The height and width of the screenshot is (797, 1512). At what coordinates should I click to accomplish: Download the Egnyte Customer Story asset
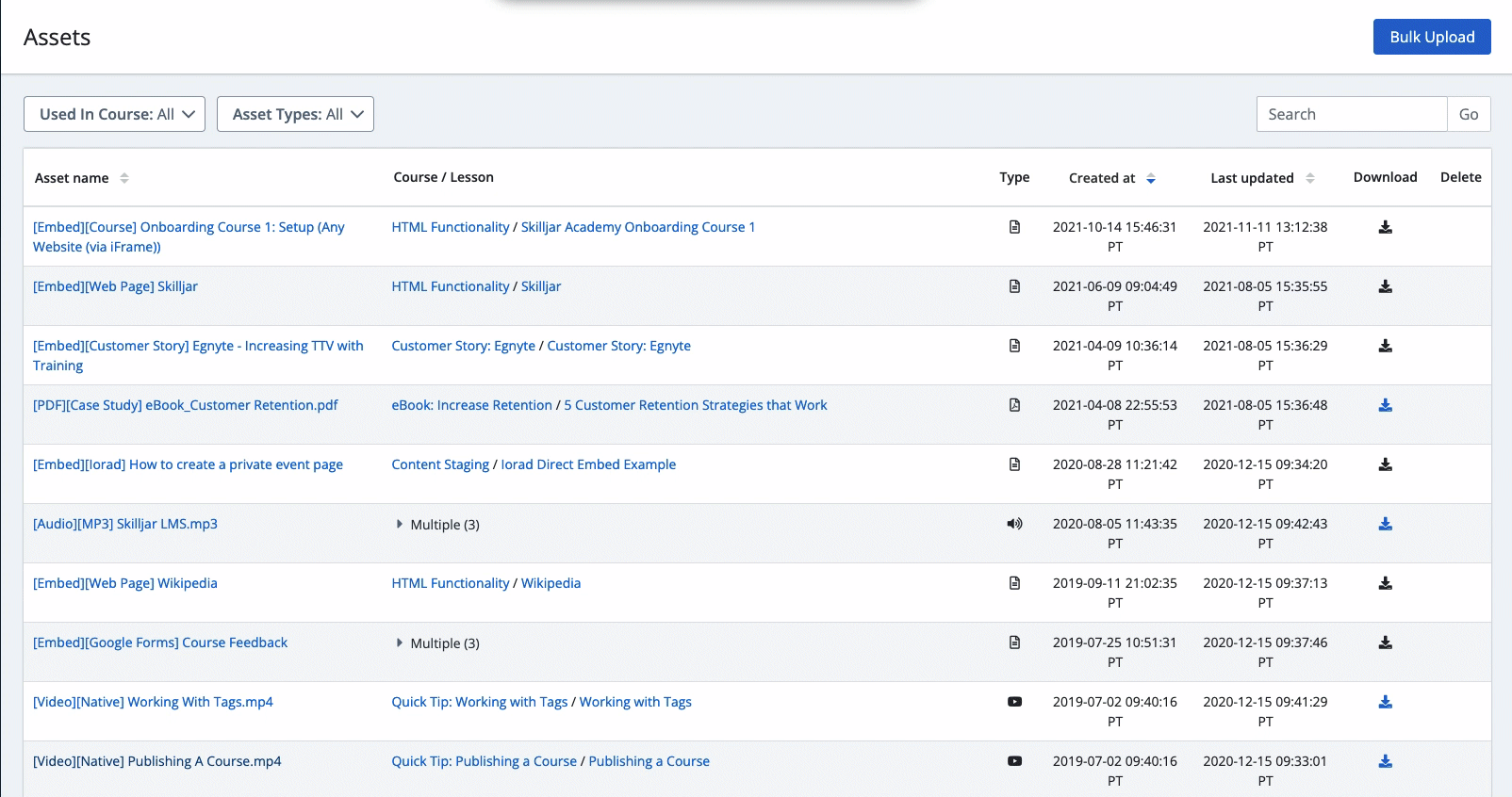[1385, 346]
